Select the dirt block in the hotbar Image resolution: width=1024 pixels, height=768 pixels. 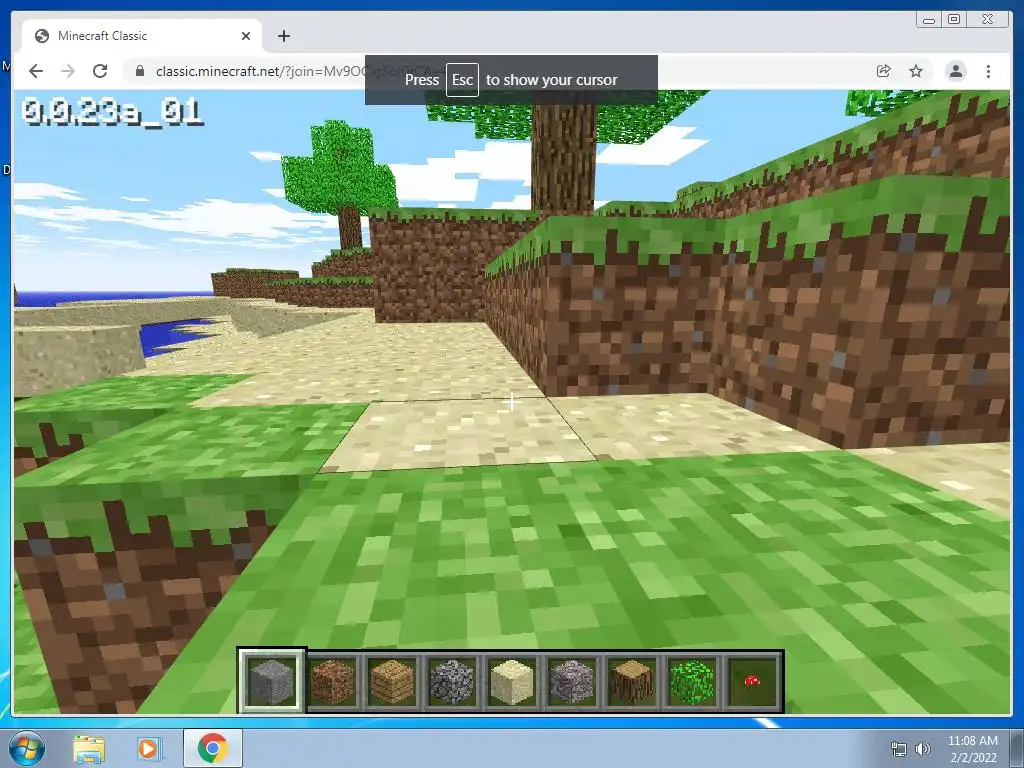[332, 681]
